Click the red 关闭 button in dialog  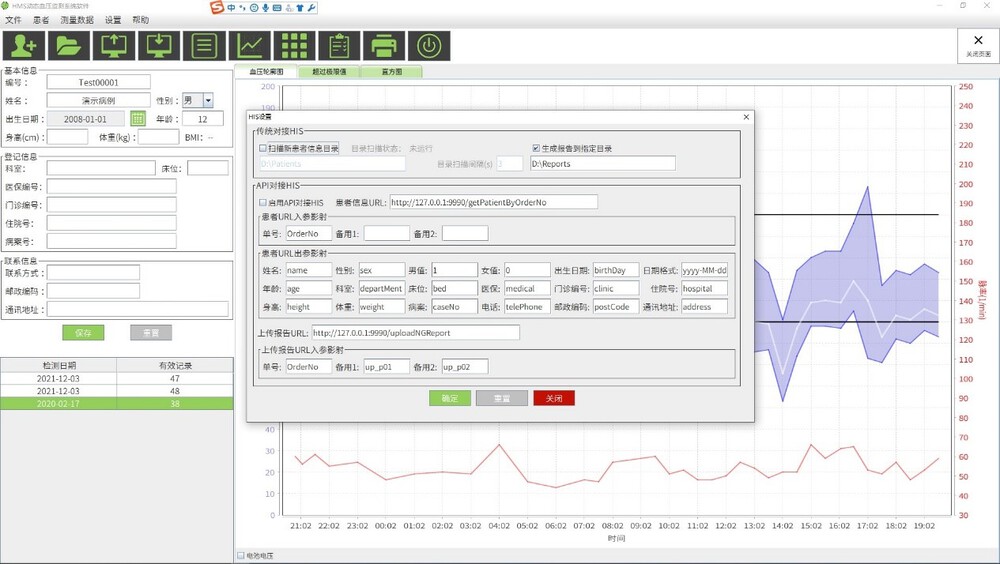[553, 398]
